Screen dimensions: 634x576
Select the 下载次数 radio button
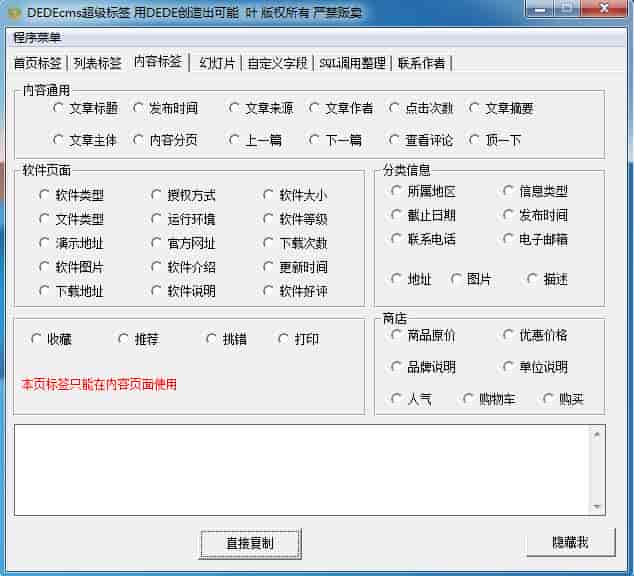point(295,243)
